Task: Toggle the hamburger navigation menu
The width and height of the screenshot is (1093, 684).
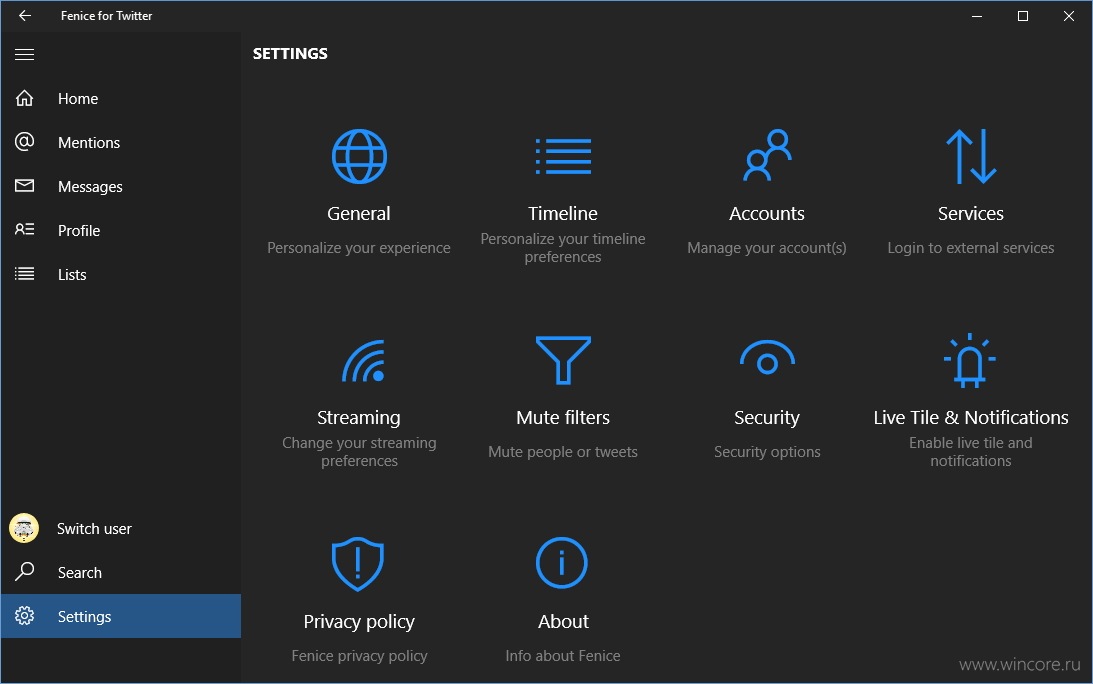Action: point(24,54)
